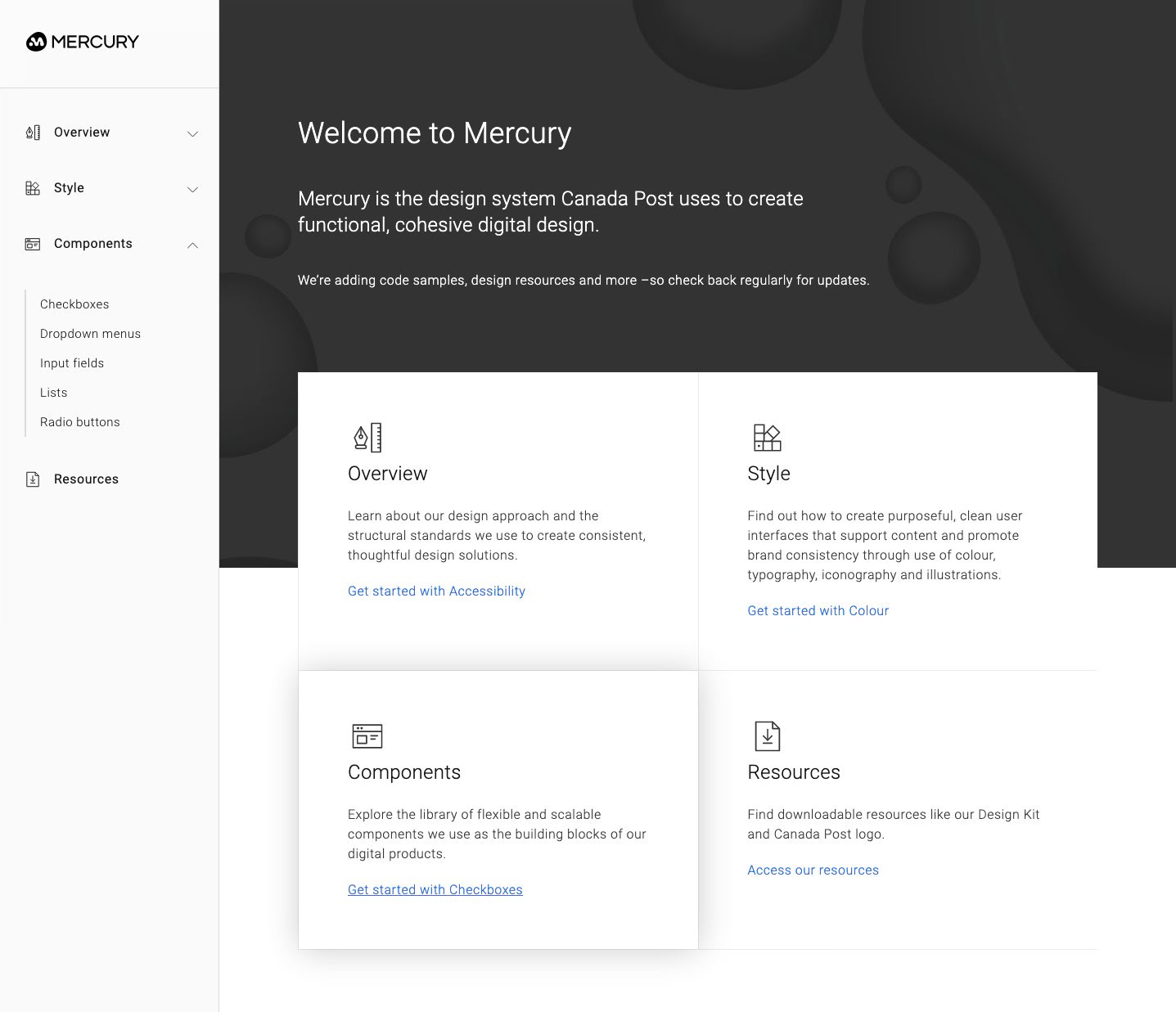Follow the Get started with Accessibility link

coord(436,591)
